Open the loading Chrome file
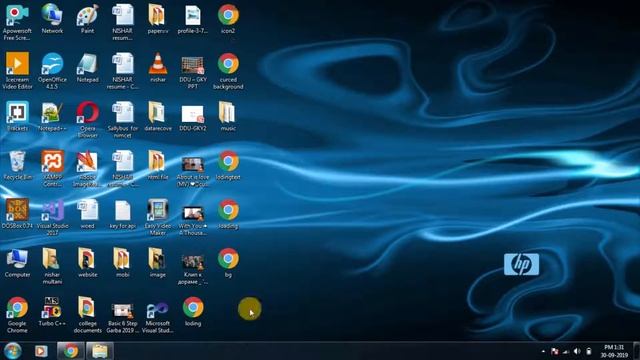Viewport: 640px width, 360px height. coord(228,214)
